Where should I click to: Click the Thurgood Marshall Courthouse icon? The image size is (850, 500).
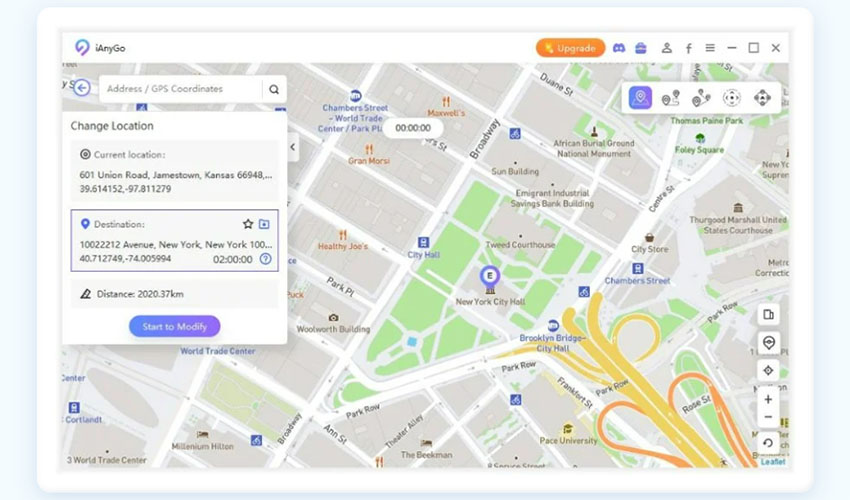pos(738,208)
